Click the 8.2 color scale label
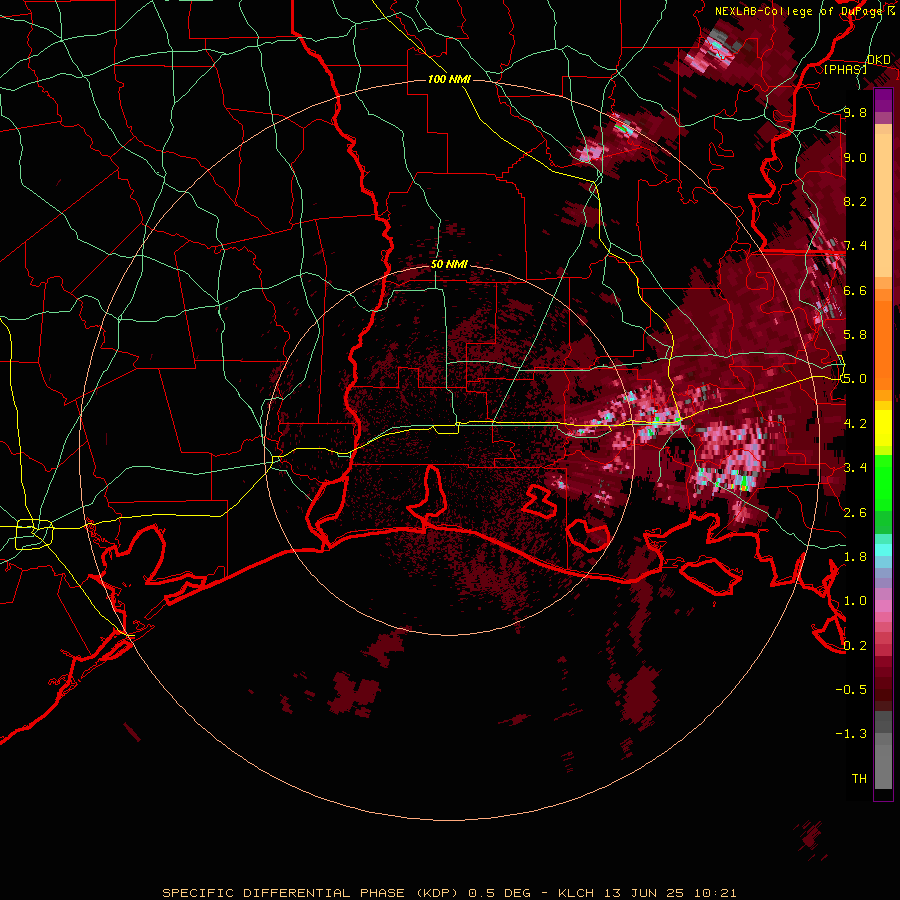The height and width of the screenshot is (900, 900). tap(855, 202)
